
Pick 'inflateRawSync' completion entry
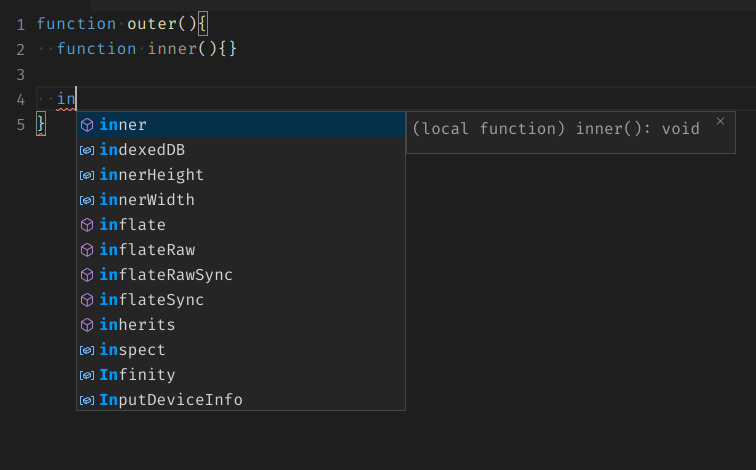[241, 275]
